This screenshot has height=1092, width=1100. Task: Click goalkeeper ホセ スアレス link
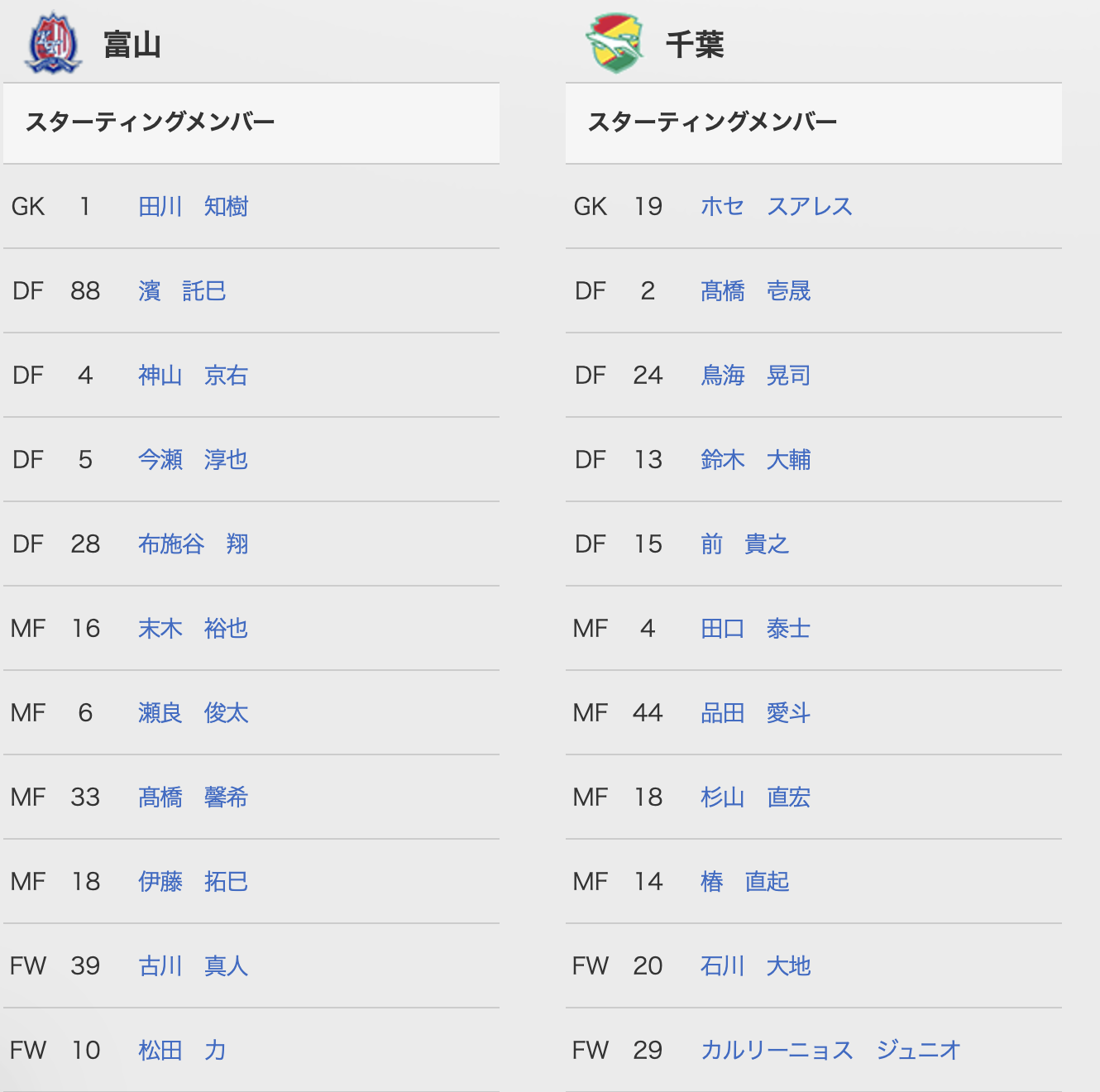pos(777,207)
